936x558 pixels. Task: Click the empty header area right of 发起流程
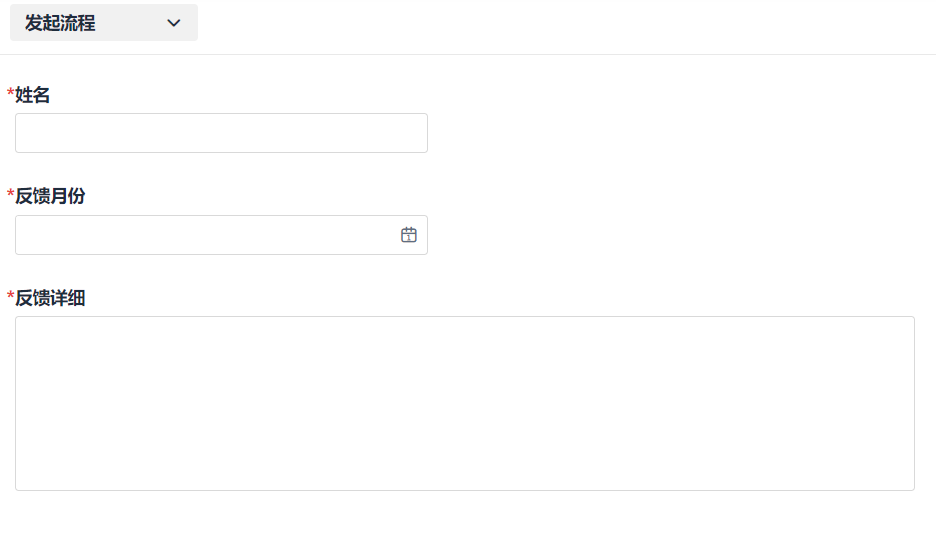560,24
